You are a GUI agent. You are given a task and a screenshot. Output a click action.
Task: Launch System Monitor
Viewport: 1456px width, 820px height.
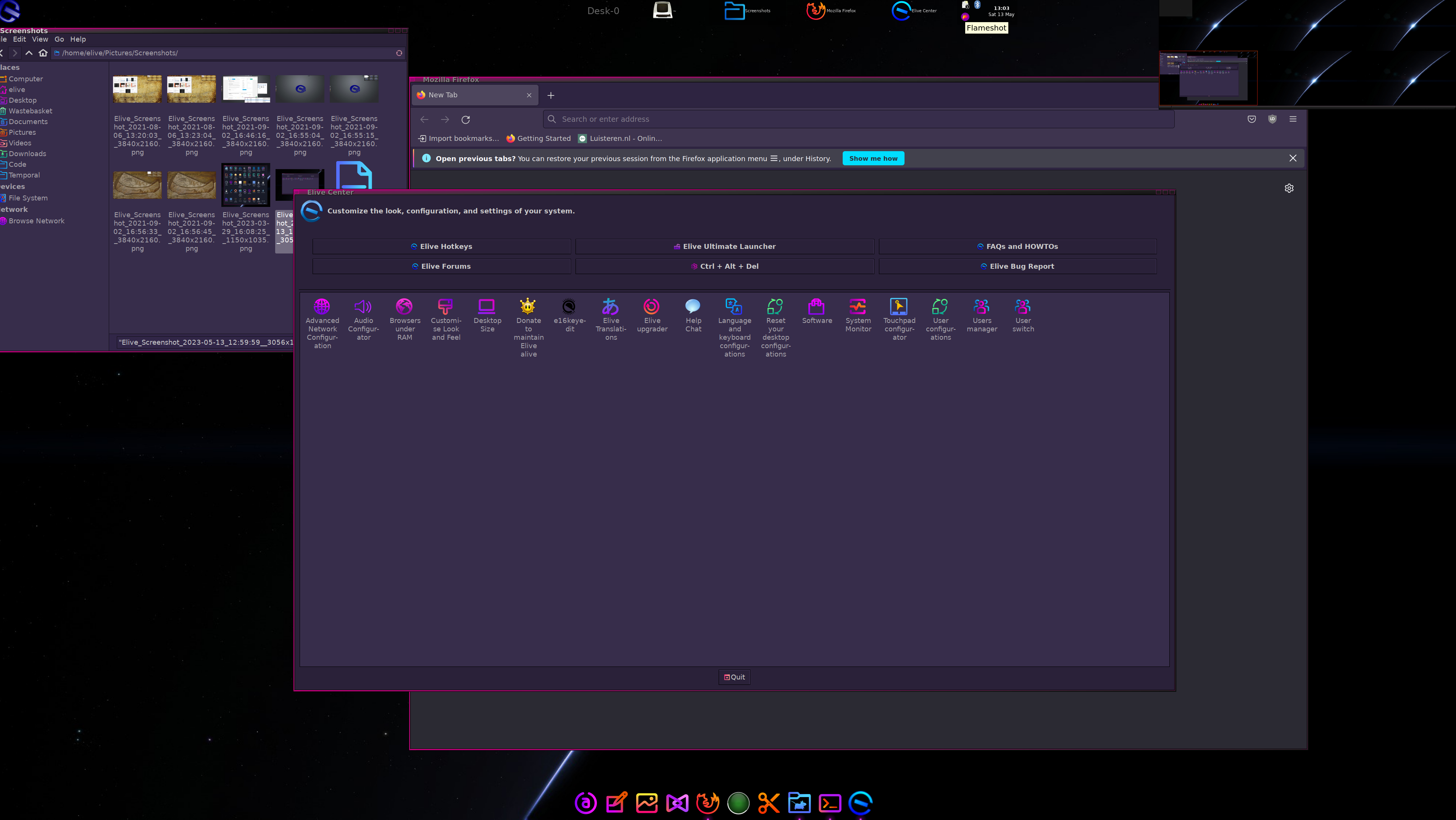click(x=858, y=315)
